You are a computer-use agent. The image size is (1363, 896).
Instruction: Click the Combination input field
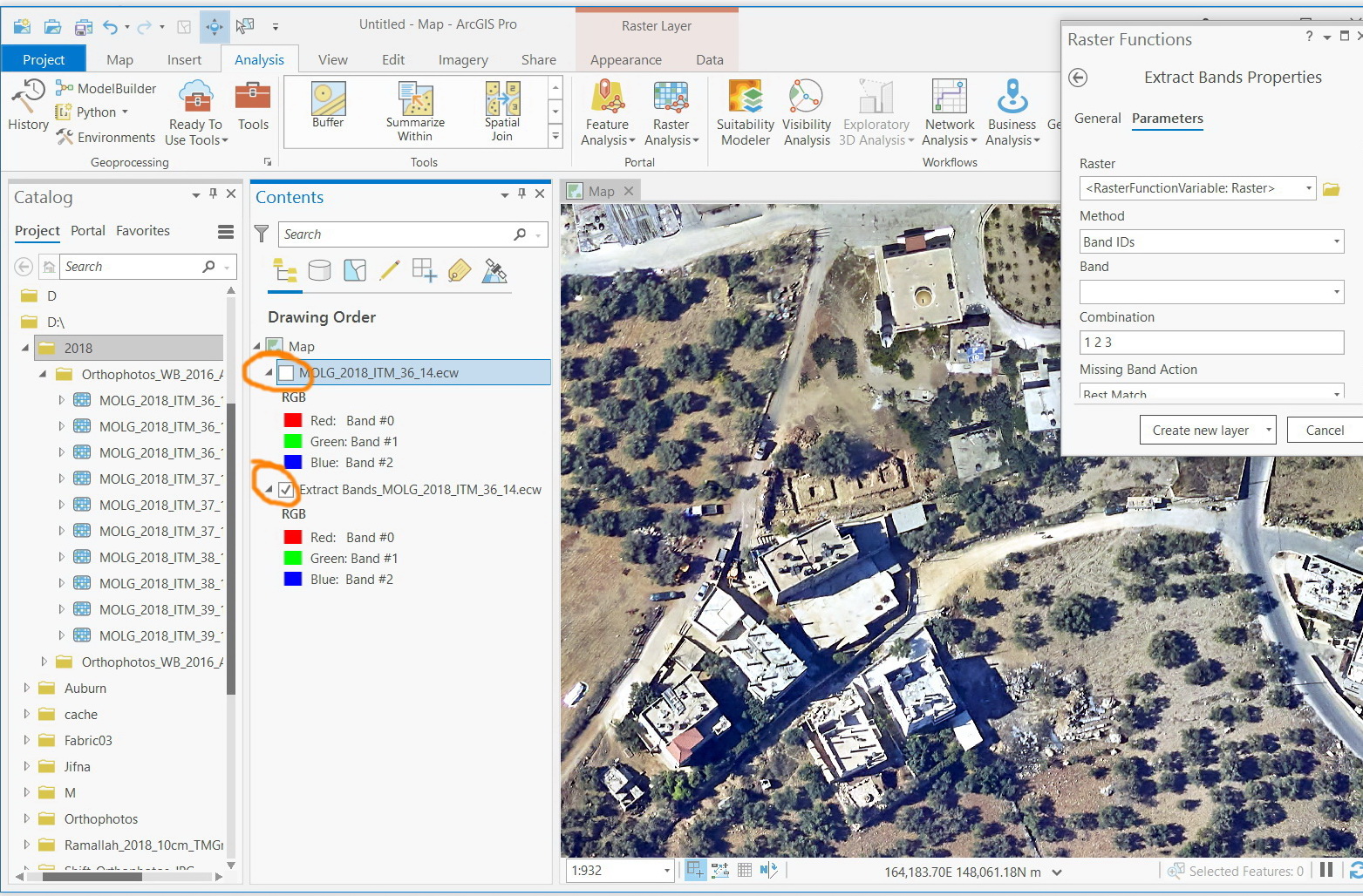pos(1210,343)
